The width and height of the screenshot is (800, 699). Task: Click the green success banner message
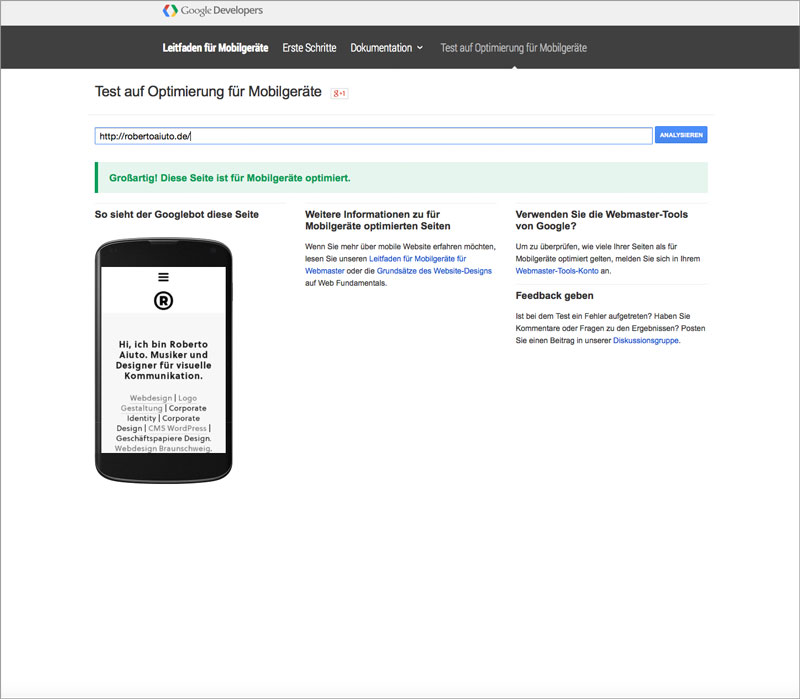[230, 177]
